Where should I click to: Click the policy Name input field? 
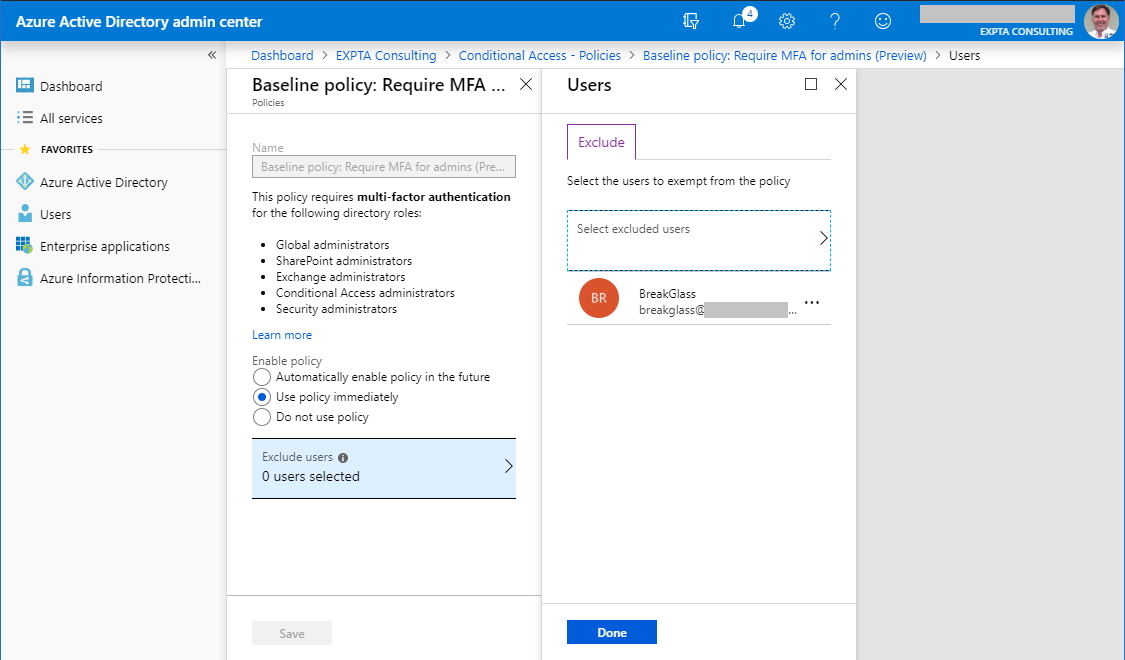point(384,166)
